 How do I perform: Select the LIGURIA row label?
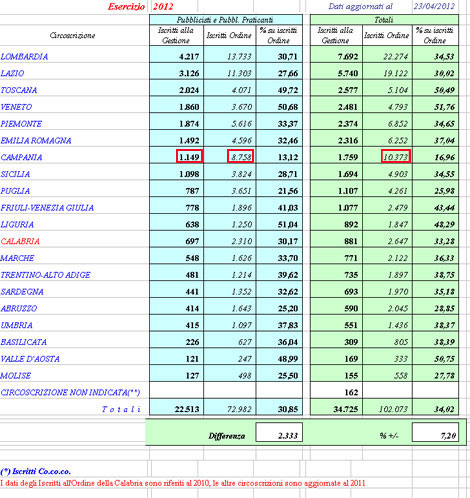(17, 225)
